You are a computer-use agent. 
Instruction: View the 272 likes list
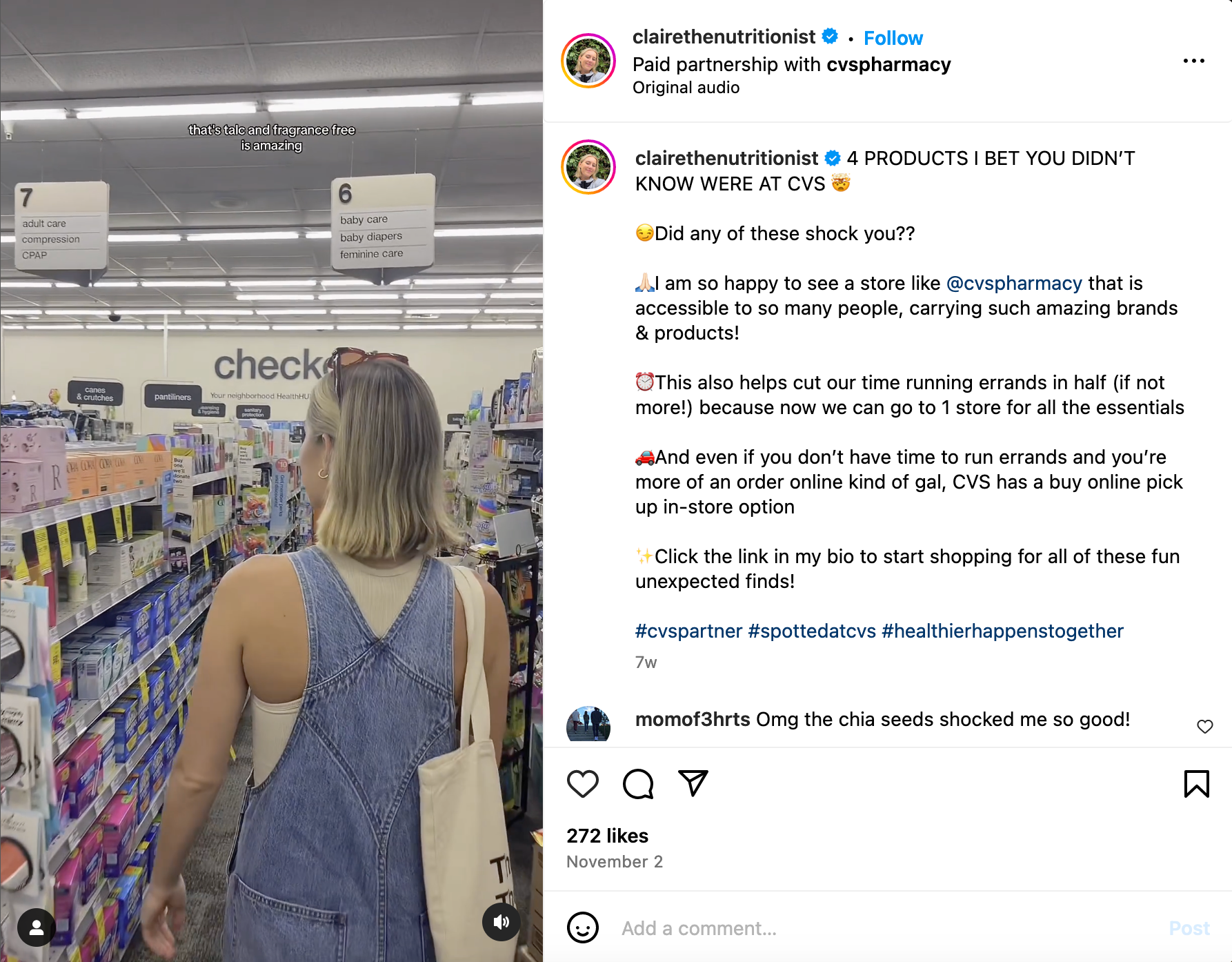point(608,836)
